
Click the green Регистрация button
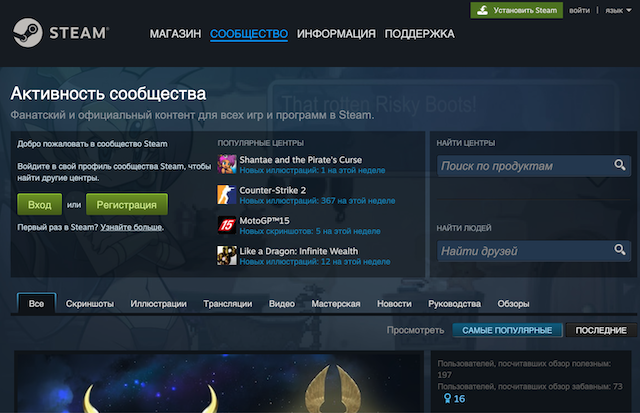pyautogui.click(x=127, y=204)
